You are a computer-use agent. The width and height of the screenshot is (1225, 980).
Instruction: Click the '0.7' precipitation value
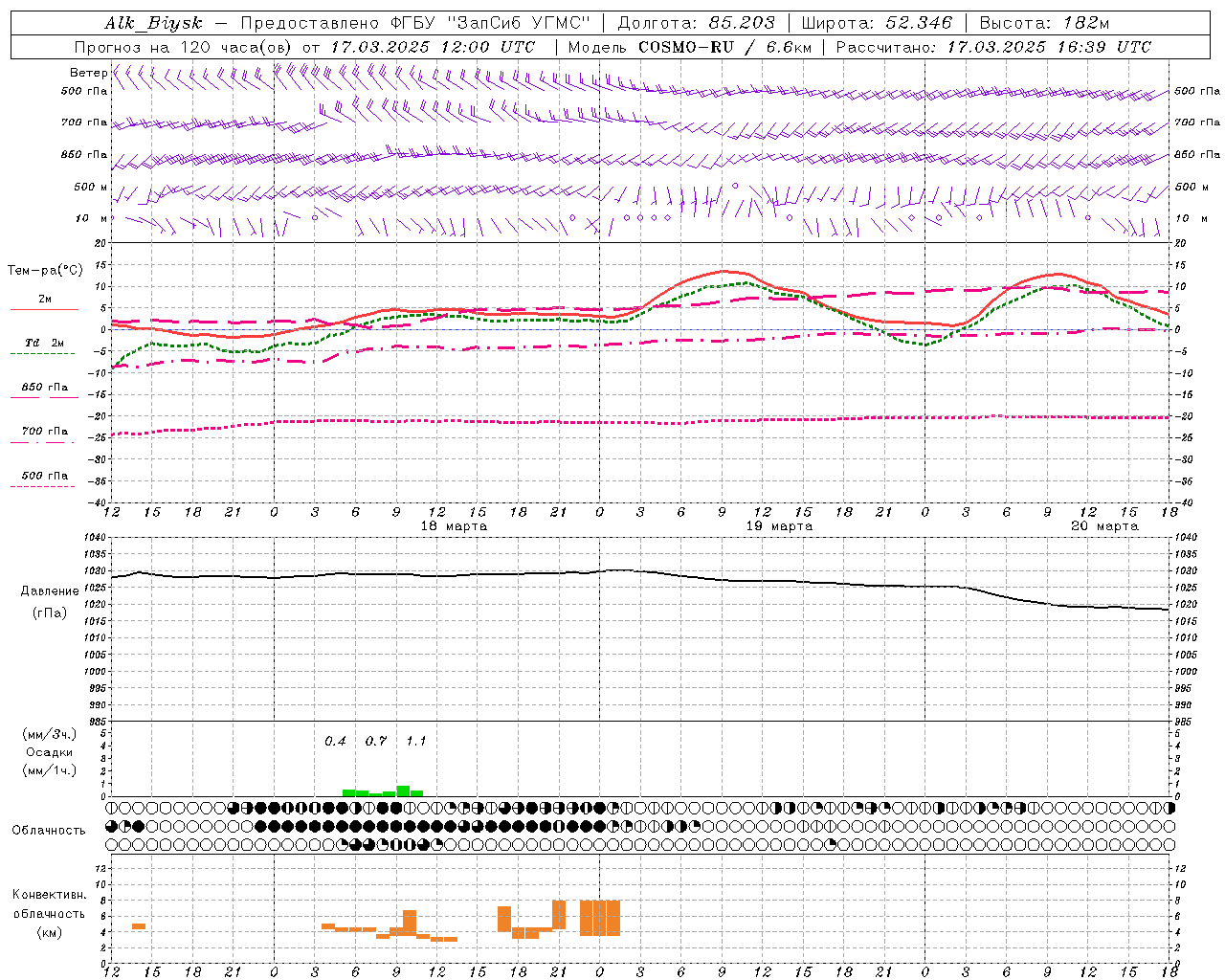pos(376,742)
